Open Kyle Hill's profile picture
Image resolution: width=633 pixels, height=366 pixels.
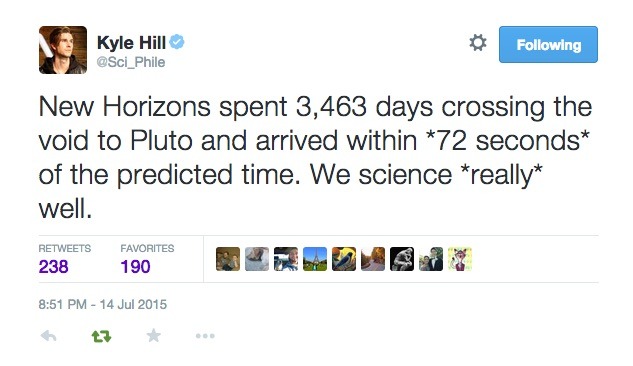(x=63, y=50)
